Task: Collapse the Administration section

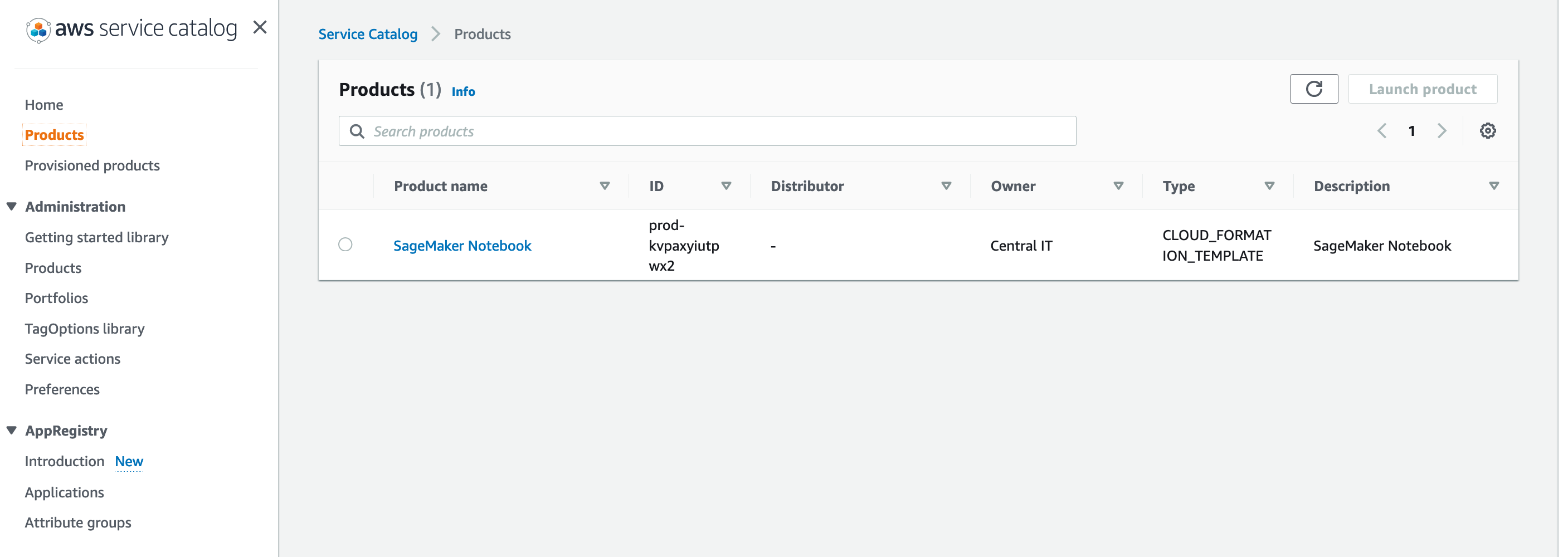Action: click(x=12, y=206)
